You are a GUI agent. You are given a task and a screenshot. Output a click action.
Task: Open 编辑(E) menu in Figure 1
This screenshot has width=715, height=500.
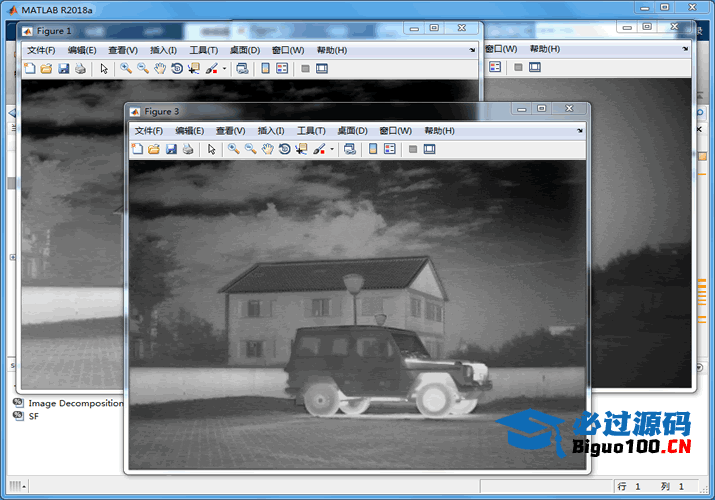pos(82,50)
